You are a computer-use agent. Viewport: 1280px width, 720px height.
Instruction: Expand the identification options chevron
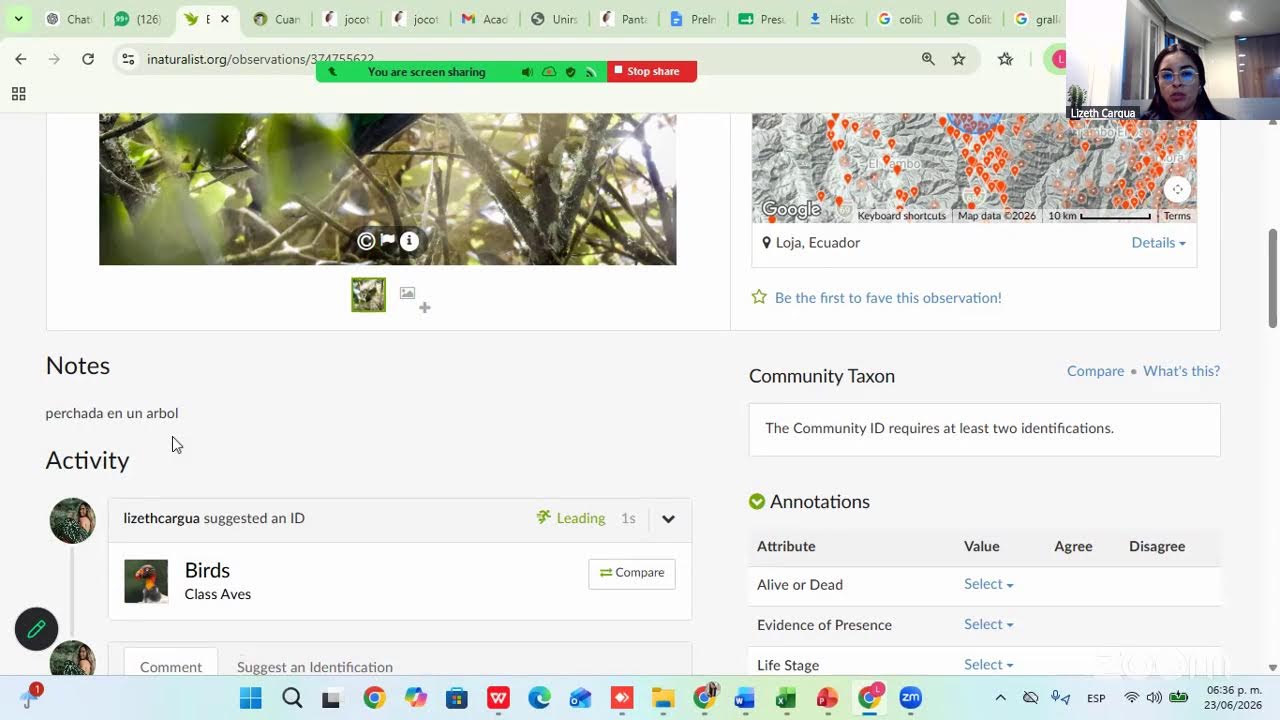click(668, 518)
